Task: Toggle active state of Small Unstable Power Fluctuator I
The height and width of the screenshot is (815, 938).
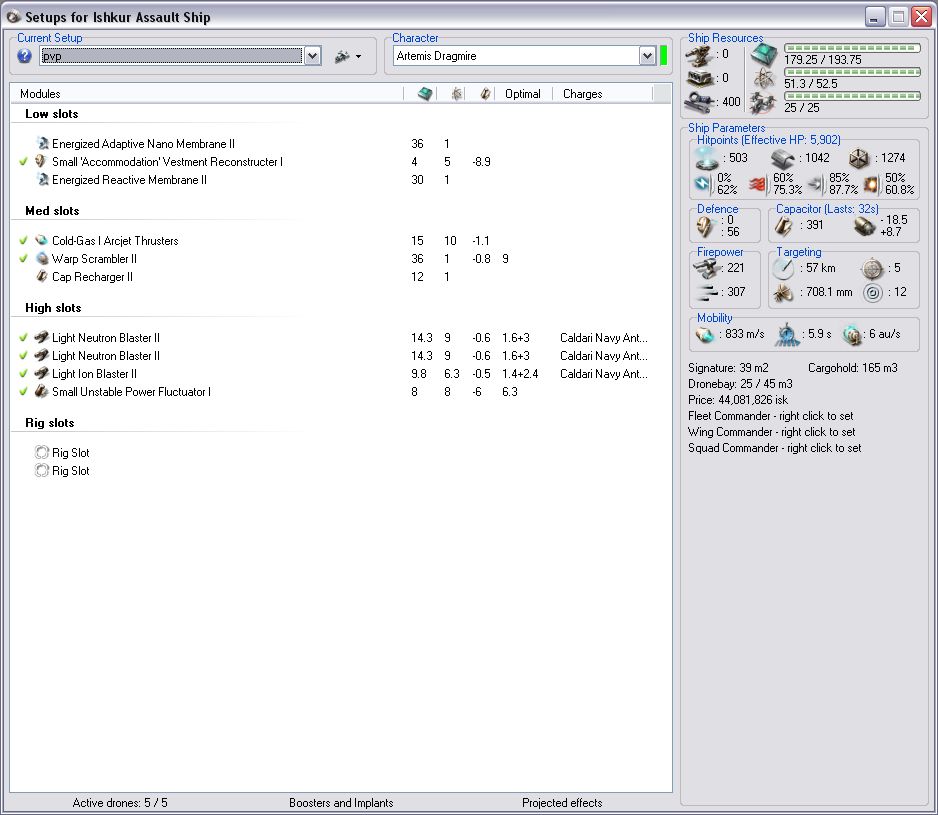Action: (23, 391)
